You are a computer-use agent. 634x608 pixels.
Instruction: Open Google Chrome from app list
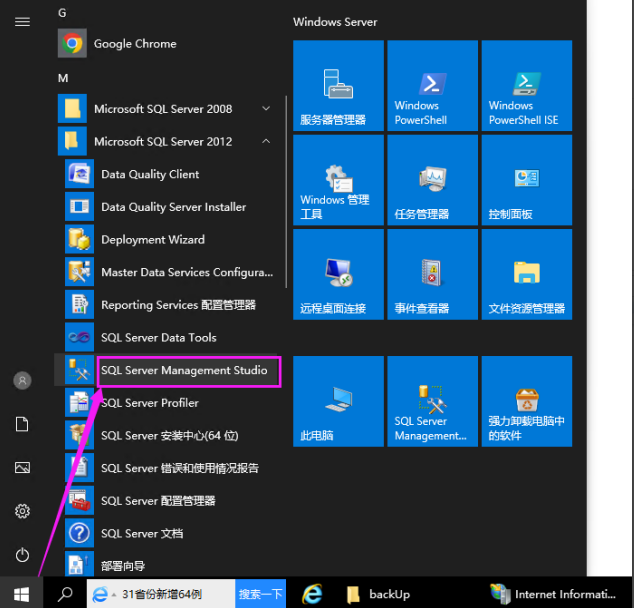tap(134, 44)
